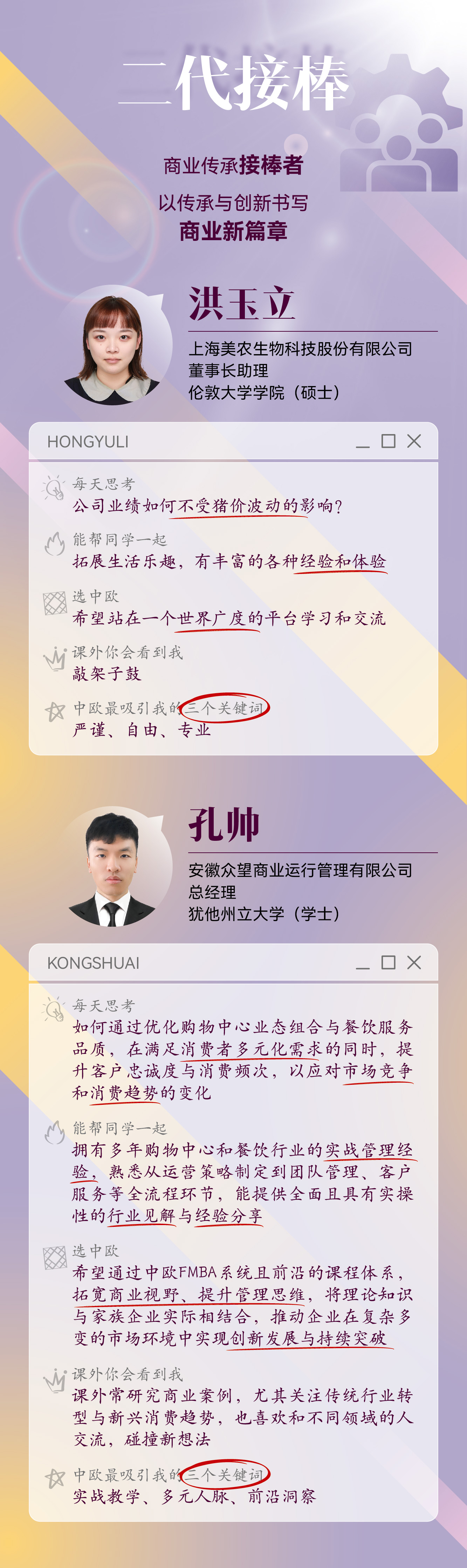
Task: Maximize the HONGYULI window card
Action: 389,441
